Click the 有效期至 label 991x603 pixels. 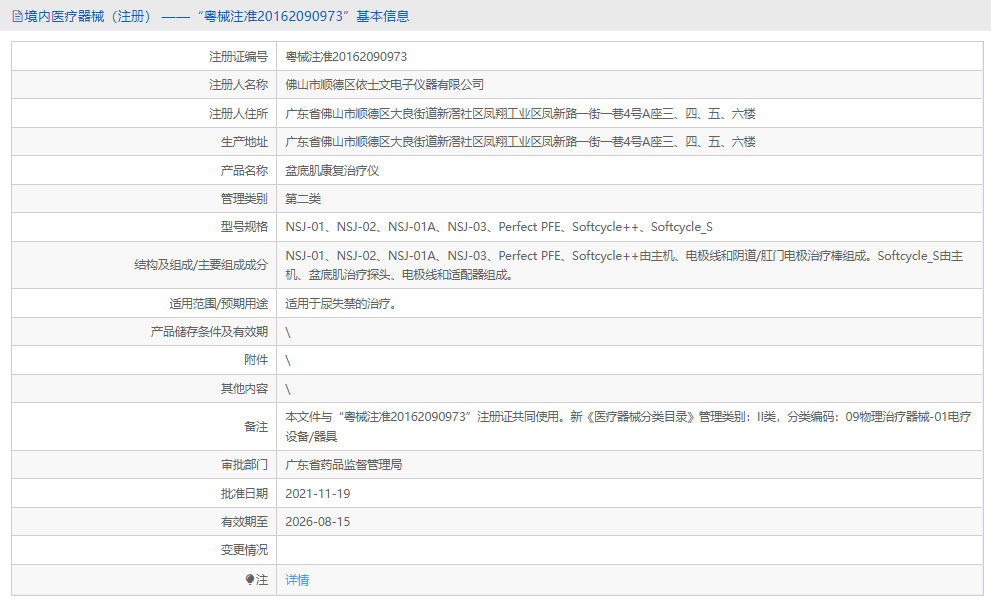pyautogui.click(x=244, y=522)
